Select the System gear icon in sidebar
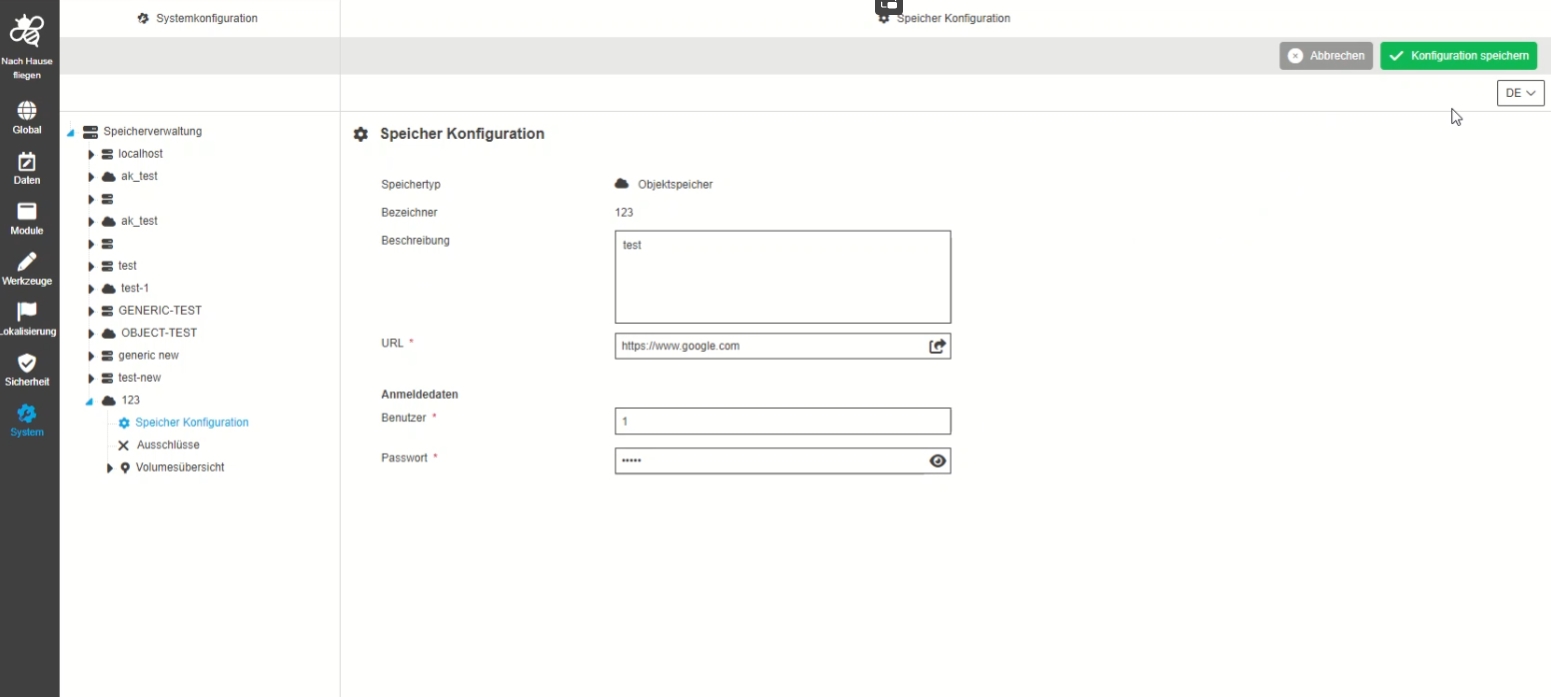Screen dimensions: 1551x697 [x=27, y=413]
